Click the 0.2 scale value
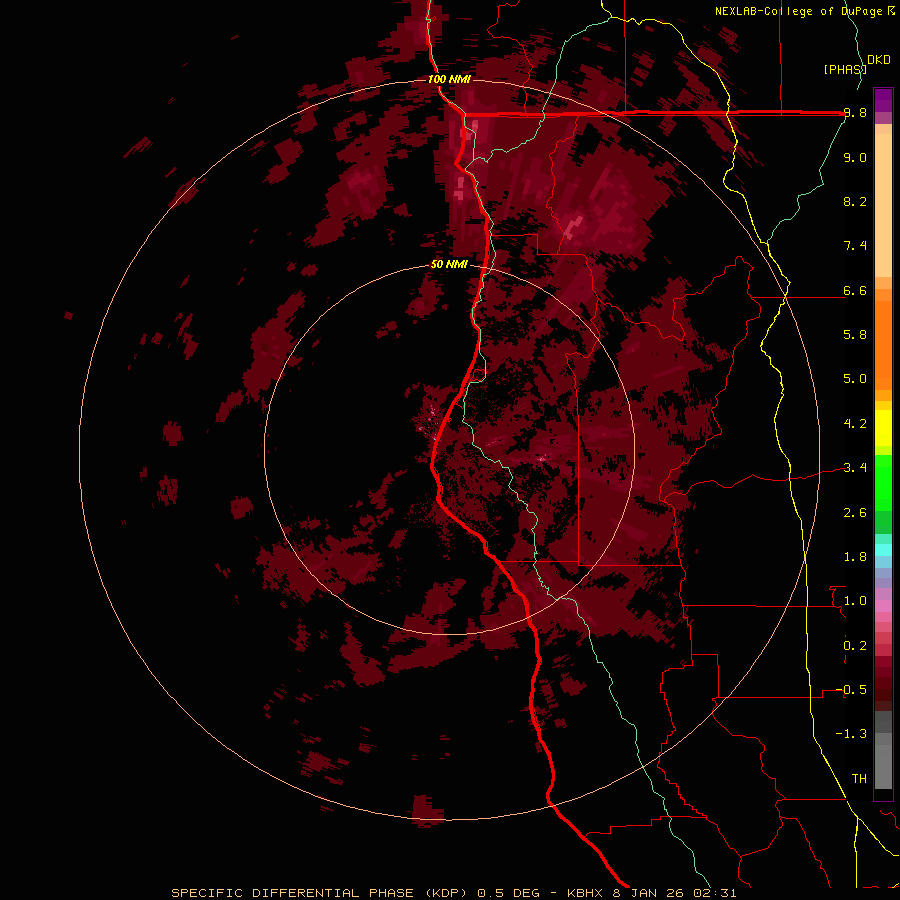The width and height of the screenshot is (900, 900). pyautogui.click(x=855, y=646)
